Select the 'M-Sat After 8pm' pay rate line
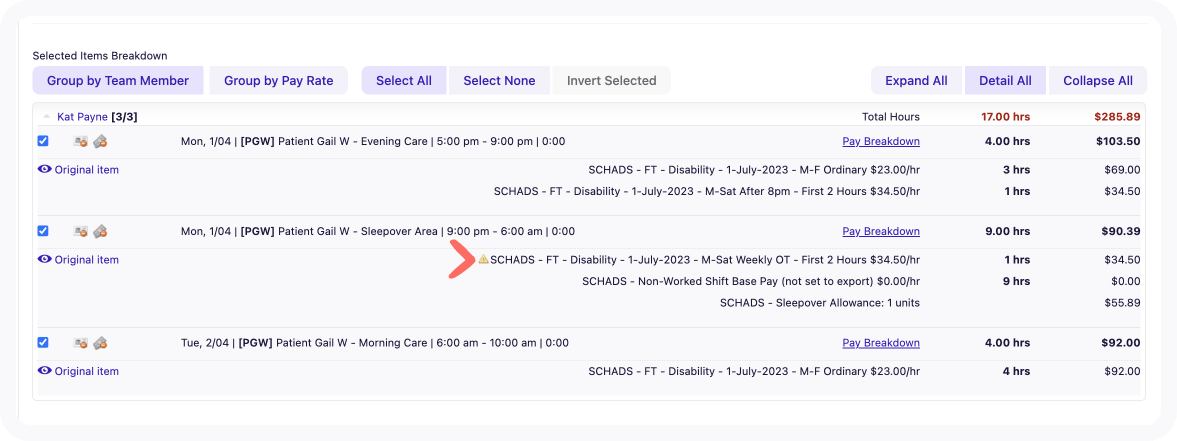Image resolution: width=1177 pixels, height=441 pixels. [x=707, y=191]
